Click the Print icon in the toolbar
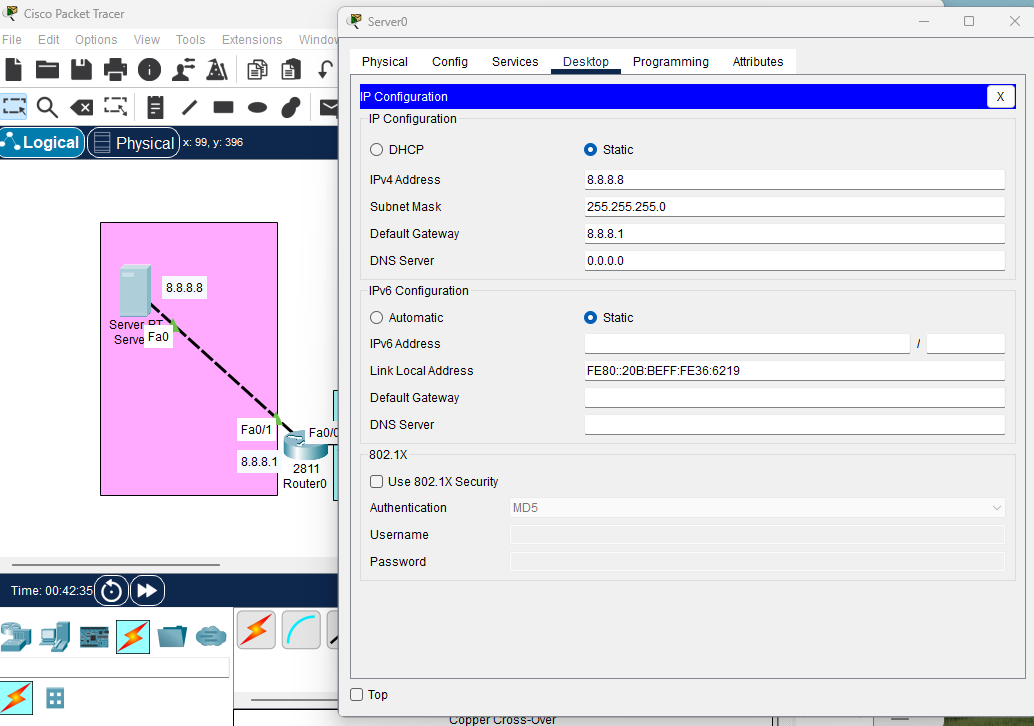 (x=115, y=69)
